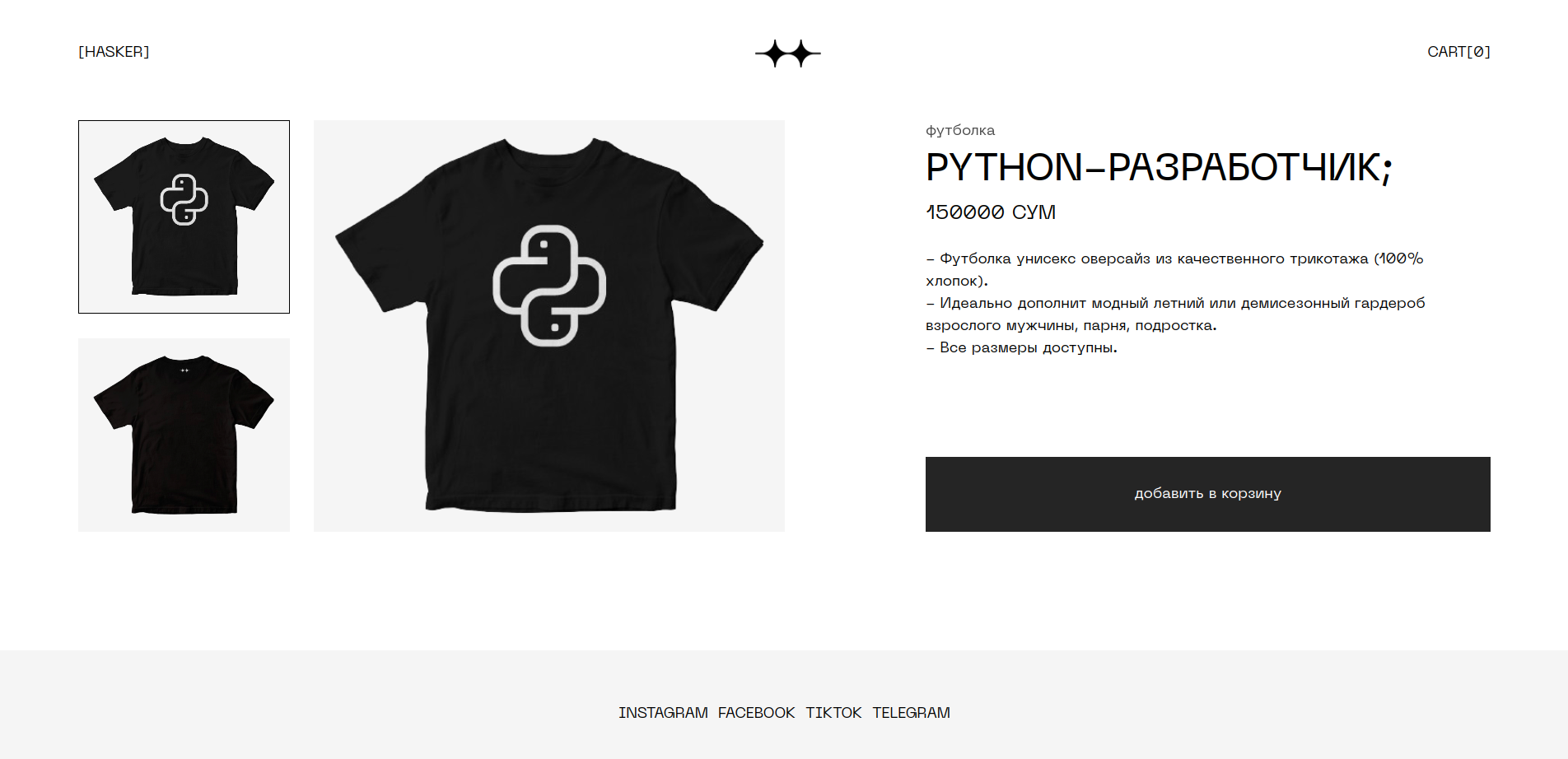Click the Футболка унисекс оверсайз description line

point(1174,269)
